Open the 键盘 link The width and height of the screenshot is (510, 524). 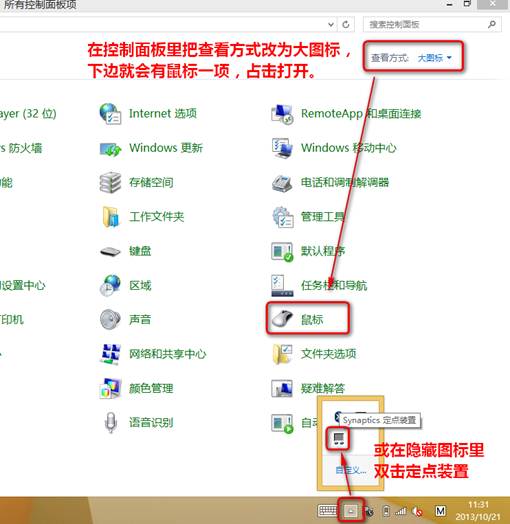pyautogui.click(x=140, y=251)
